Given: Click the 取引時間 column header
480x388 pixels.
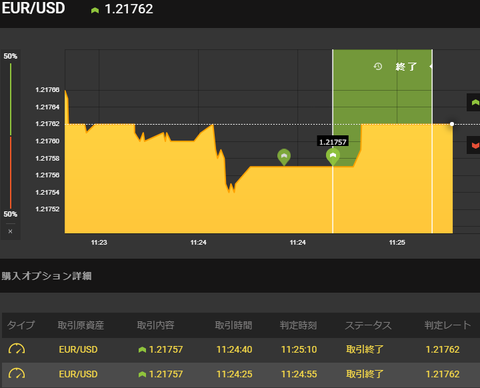Looking at the screenshot, I should click(234, 325).
